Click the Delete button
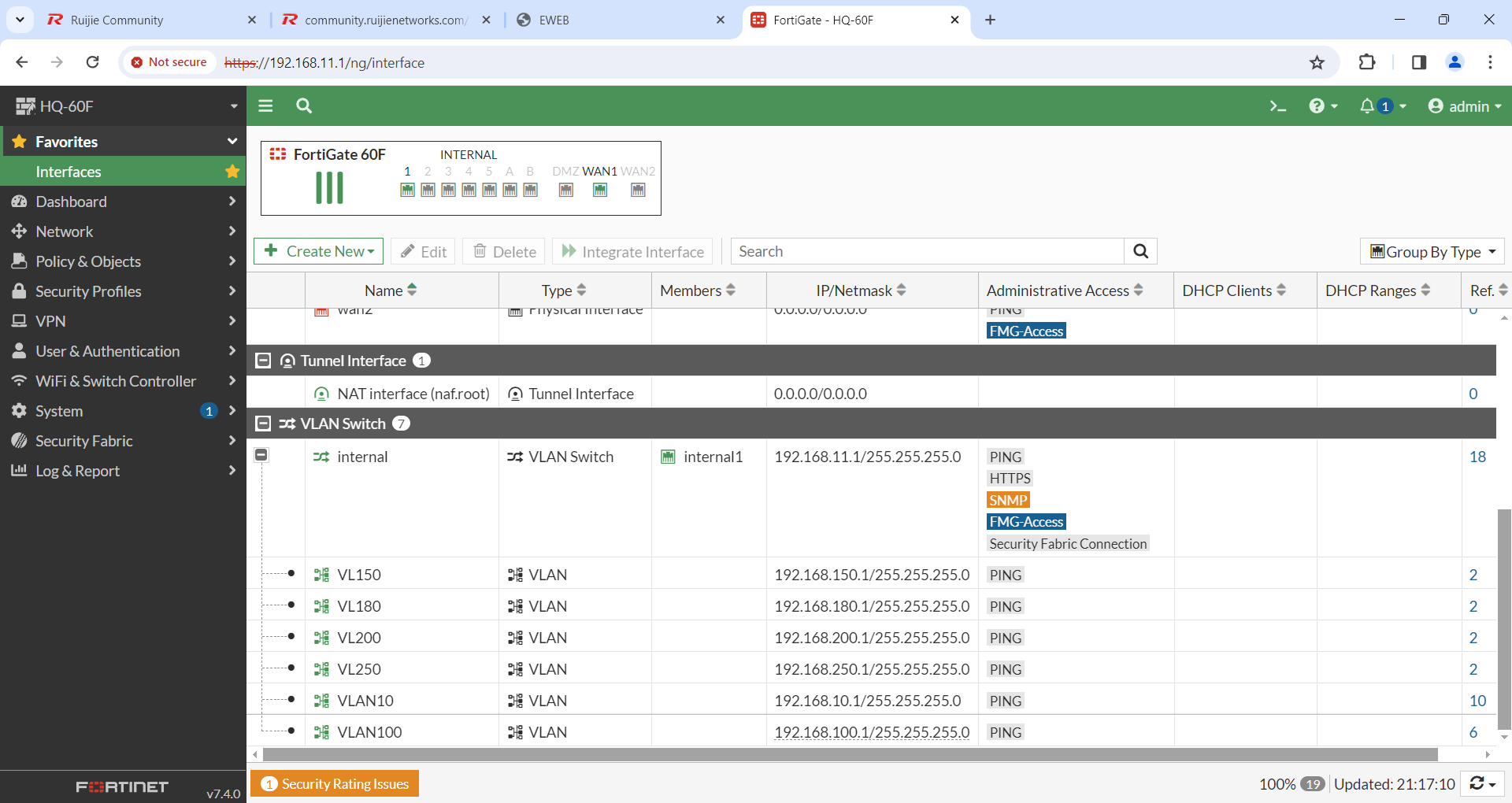The height and width of the screenshot is (803, 1512). coord(504,252)
